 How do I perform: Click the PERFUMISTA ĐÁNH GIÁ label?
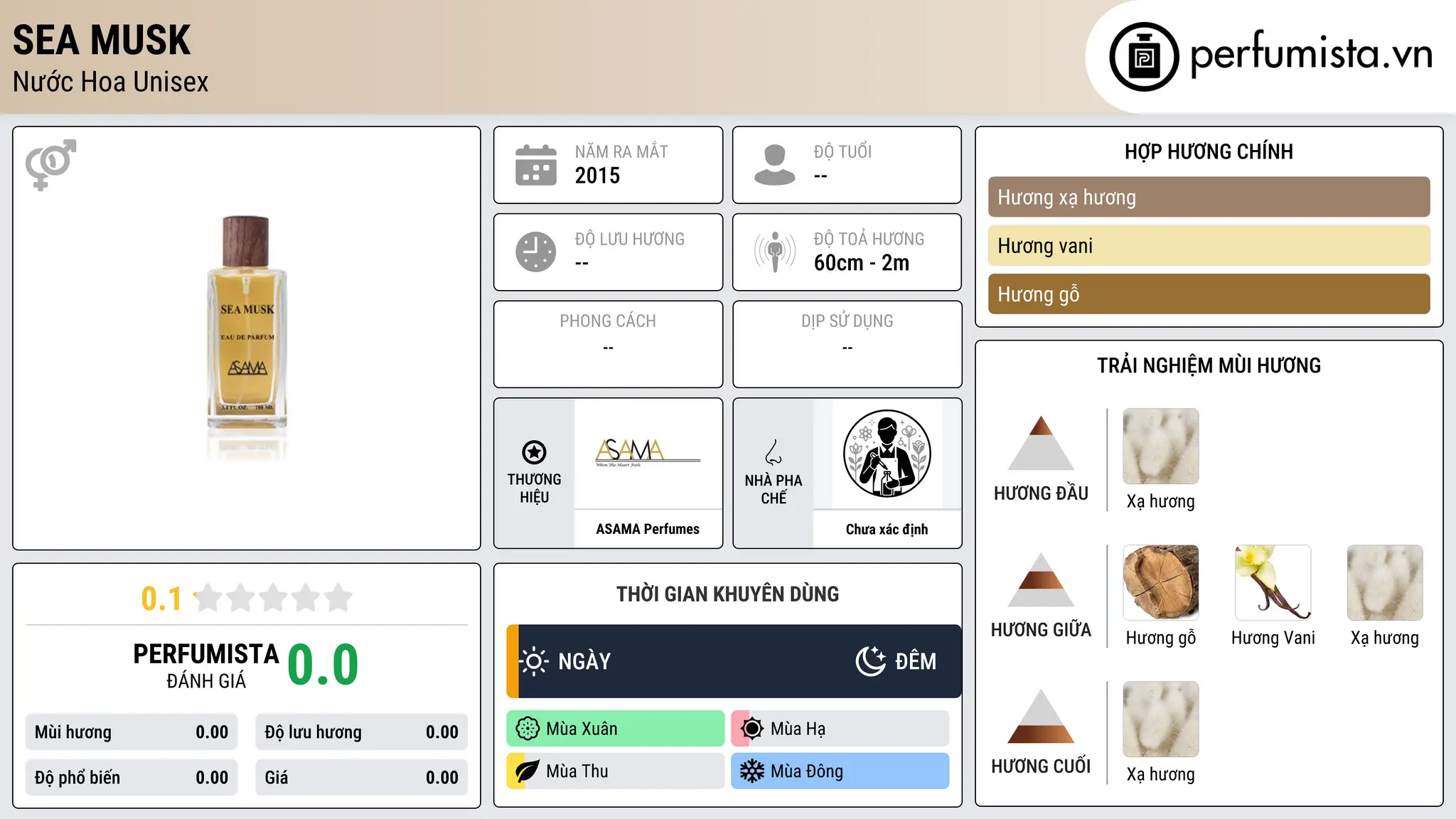(x=206, y=666)
